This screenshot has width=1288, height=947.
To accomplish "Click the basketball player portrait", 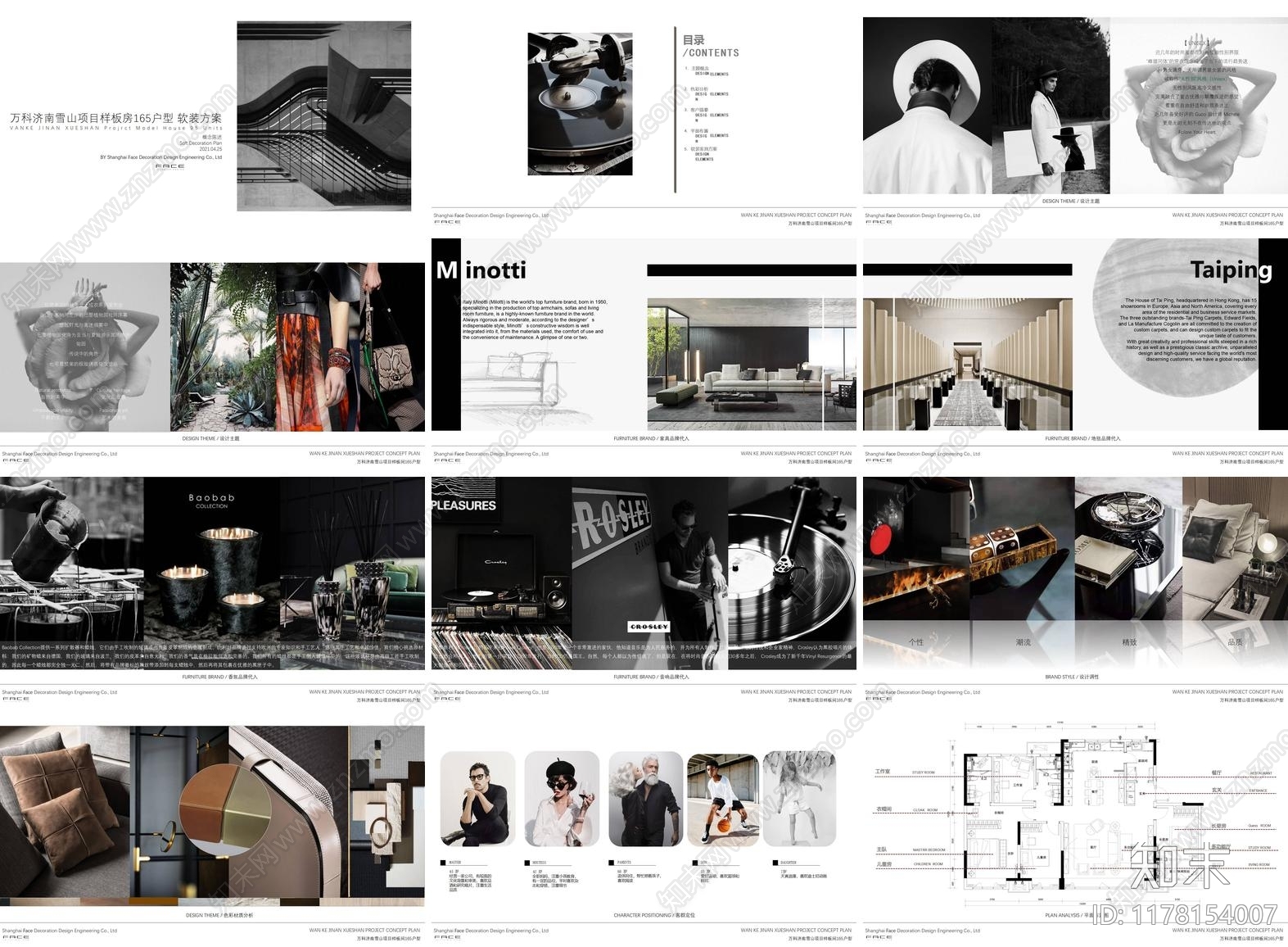I will point(723,800).
